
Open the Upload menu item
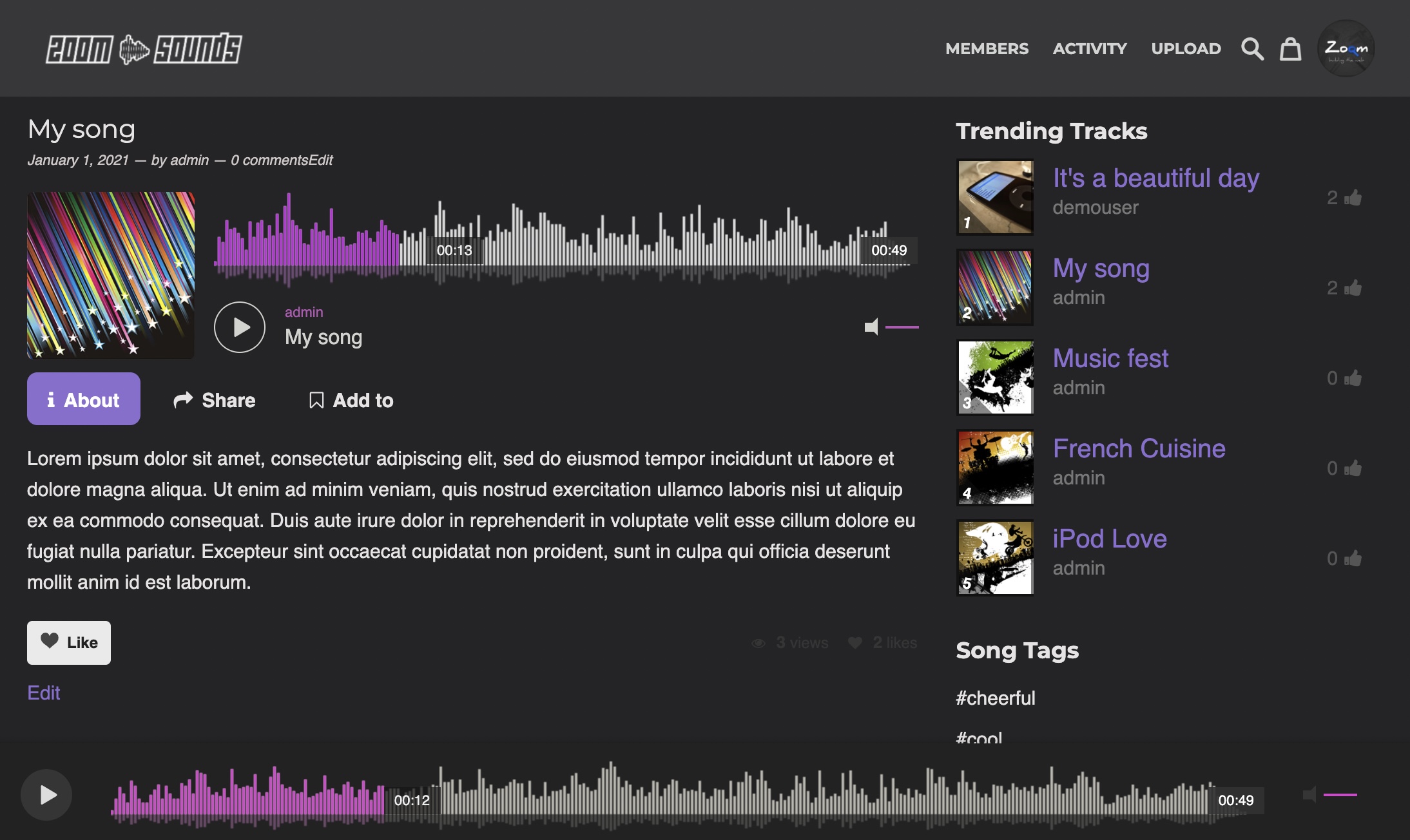[1186, 49]
